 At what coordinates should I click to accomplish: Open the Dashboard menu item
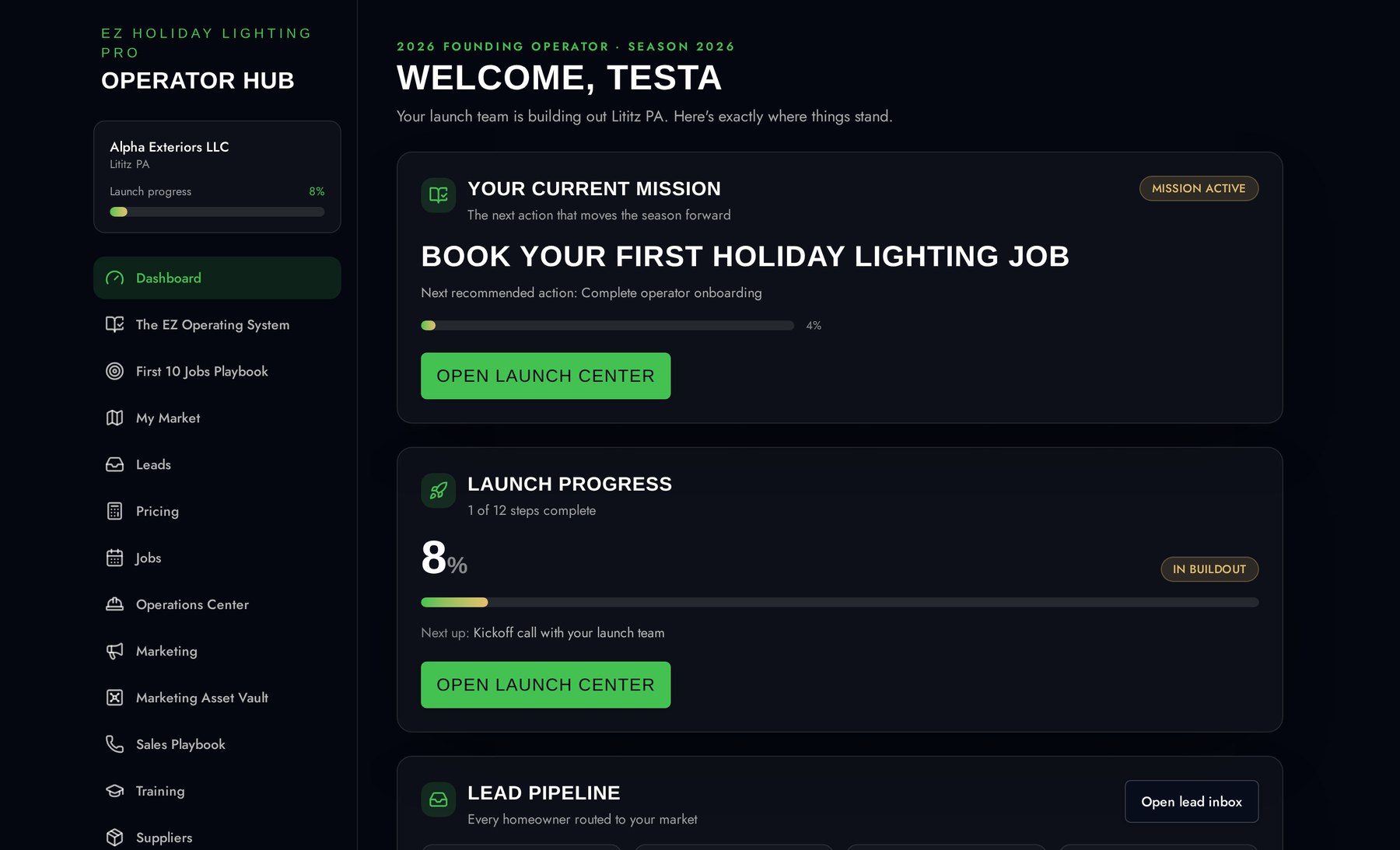(x=217, y=278)
